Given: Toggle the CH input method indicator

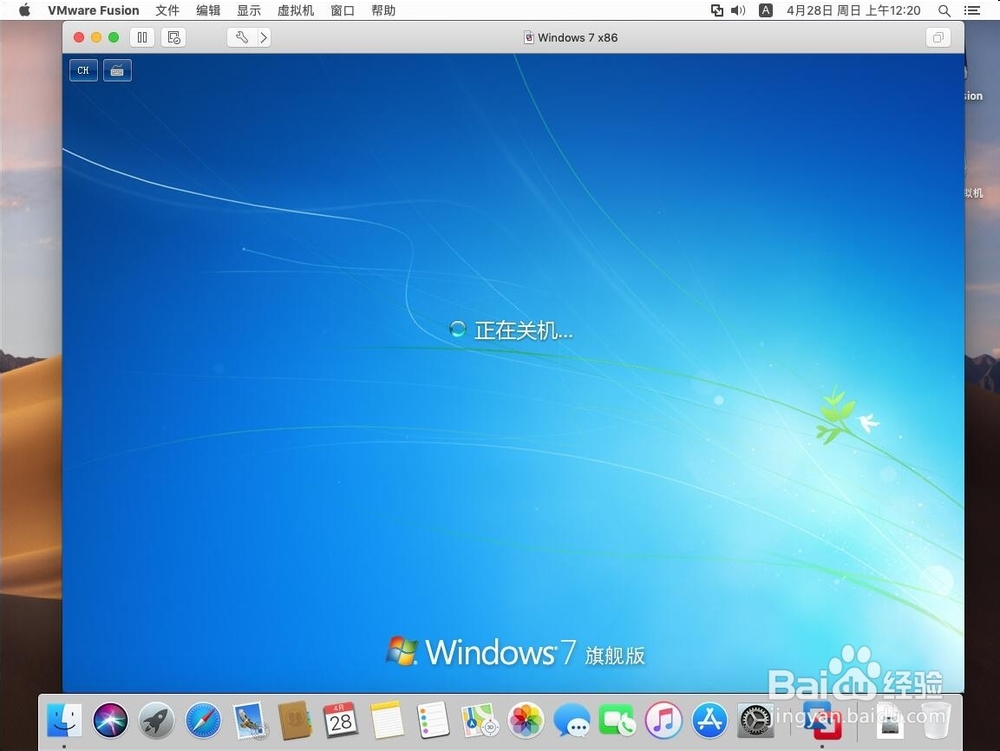Looking at the screenshot, I should (x=83, y=70).
